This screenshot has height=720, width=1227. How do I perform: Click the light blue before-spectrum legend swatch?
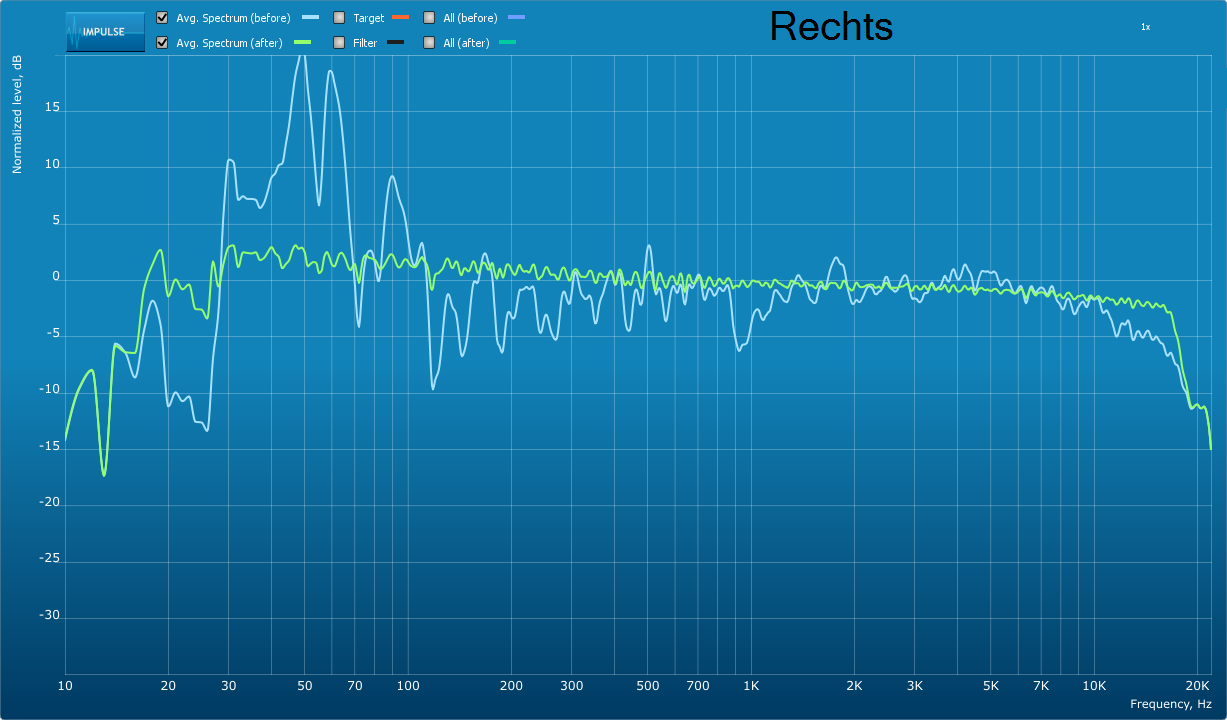click(310, 18)
